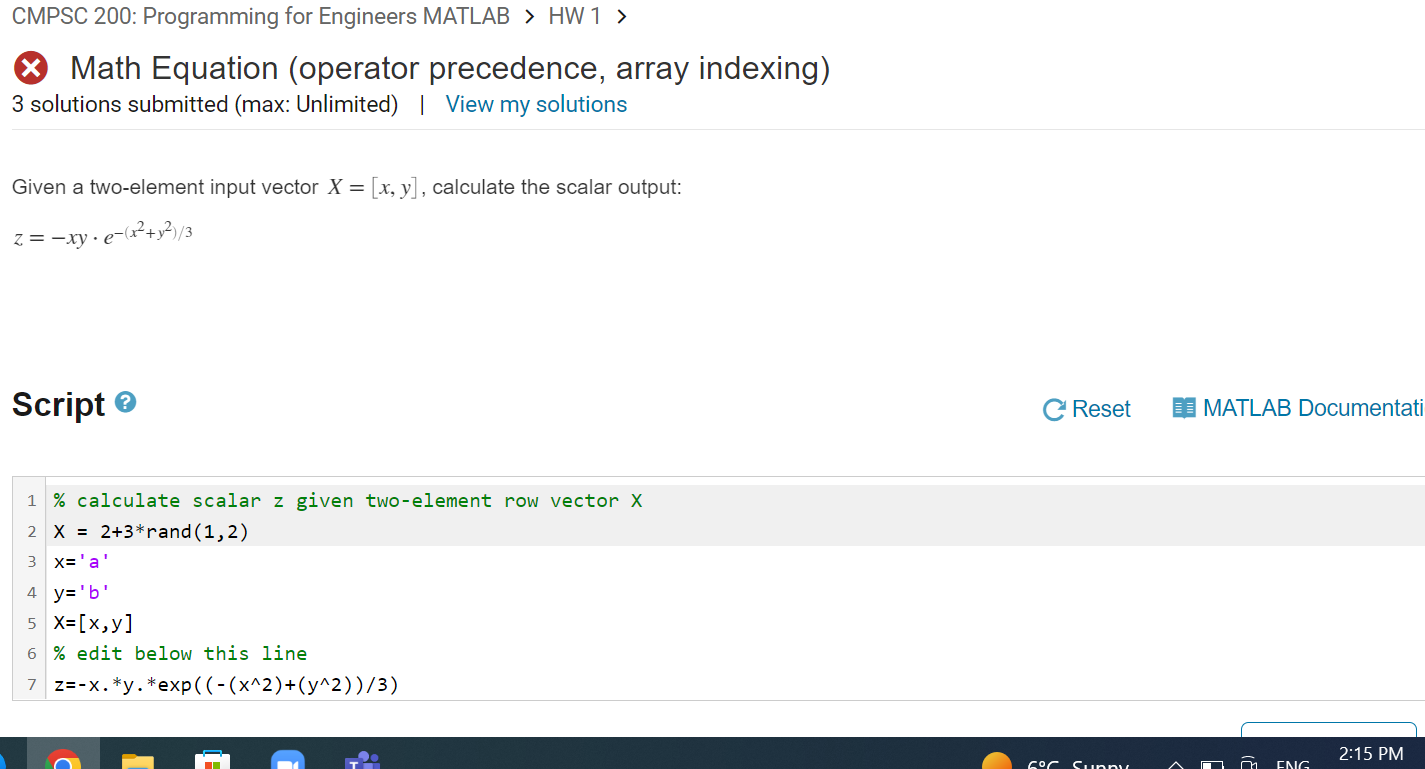Launch Google Chrome from the taskbar
1425x769 pixels.
pos(63,762)
